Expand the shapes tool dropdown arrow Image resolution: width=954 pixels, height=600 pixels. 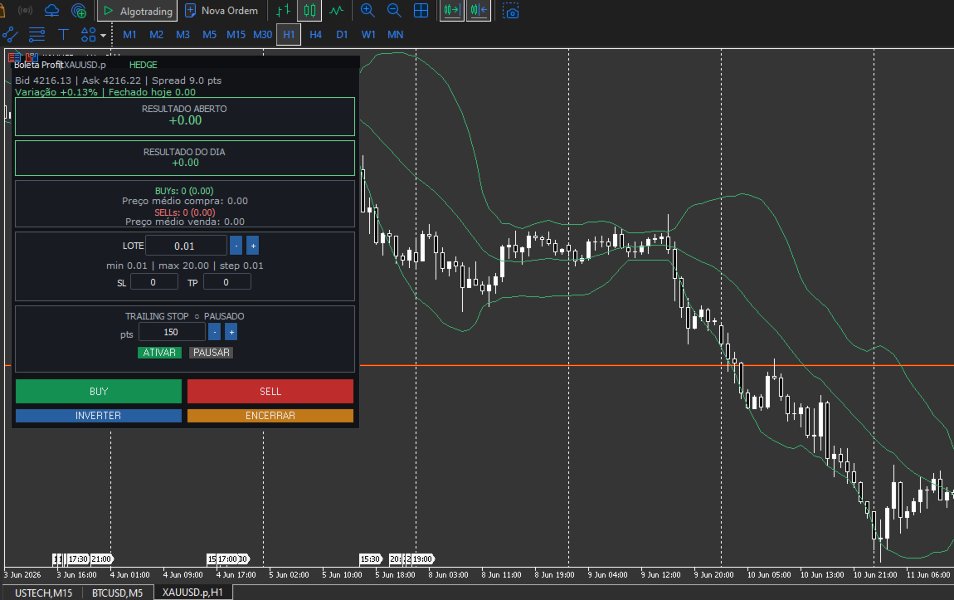point(103,35)
